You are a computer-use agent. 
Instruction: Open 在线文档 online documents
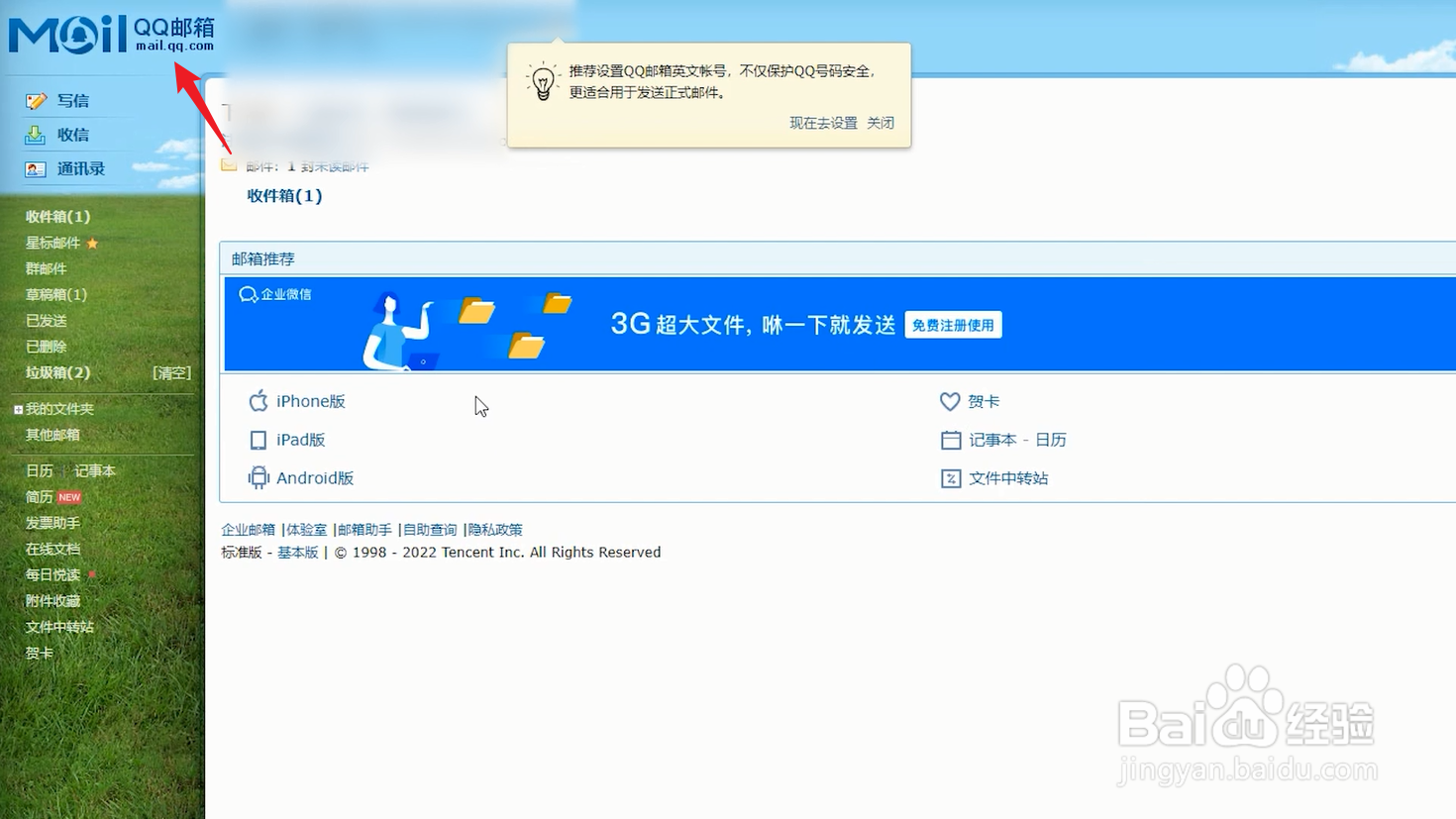click(52, 549)
